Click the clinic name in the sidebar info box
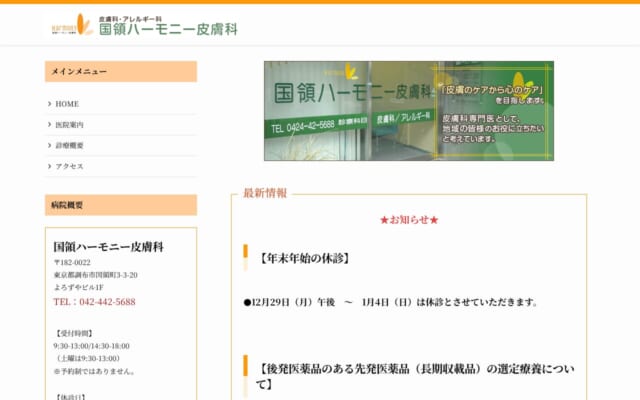This screenshot has width=640, height=400. (x=108, y=246)
